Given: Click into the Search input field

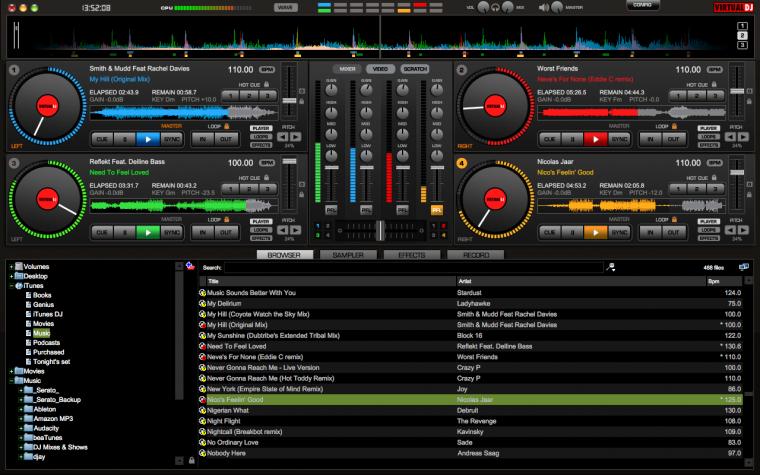Looking at the screenshot, I should point(414,268).
